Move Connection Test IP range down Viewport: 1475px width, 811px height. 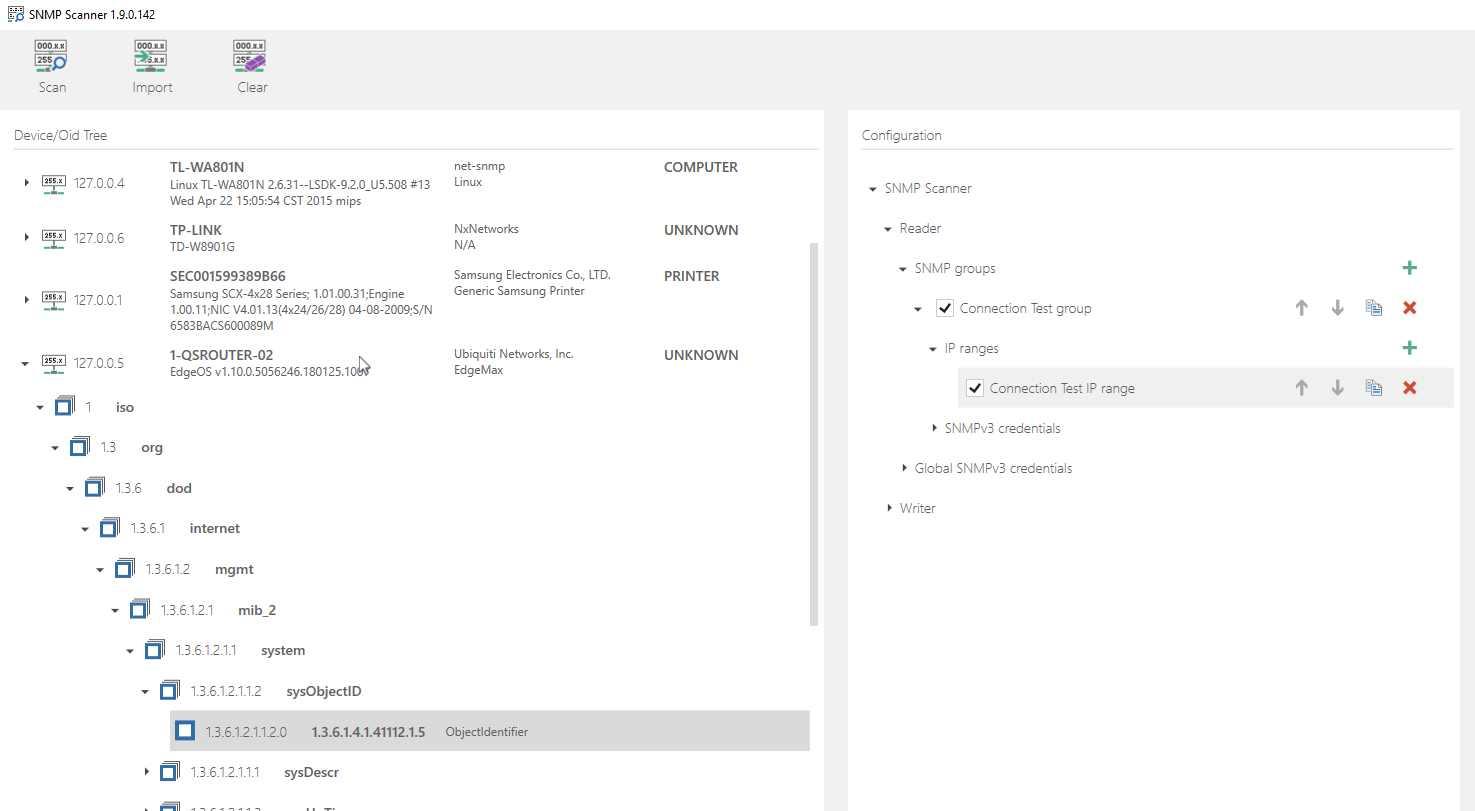coord(1337,388)
